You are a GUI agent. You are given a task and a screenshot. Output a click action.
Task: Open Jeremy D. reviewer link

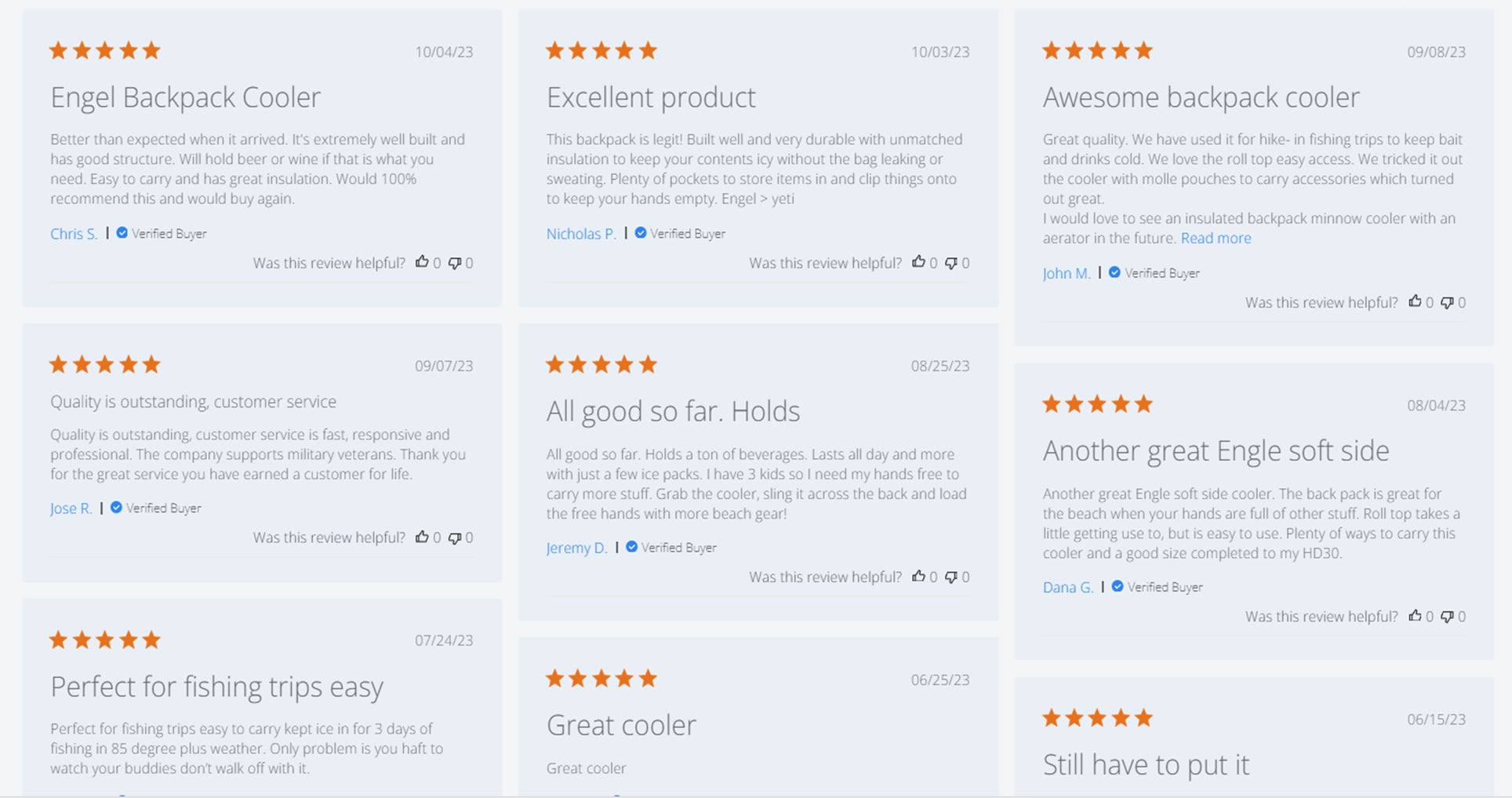[x=576, y=548]
